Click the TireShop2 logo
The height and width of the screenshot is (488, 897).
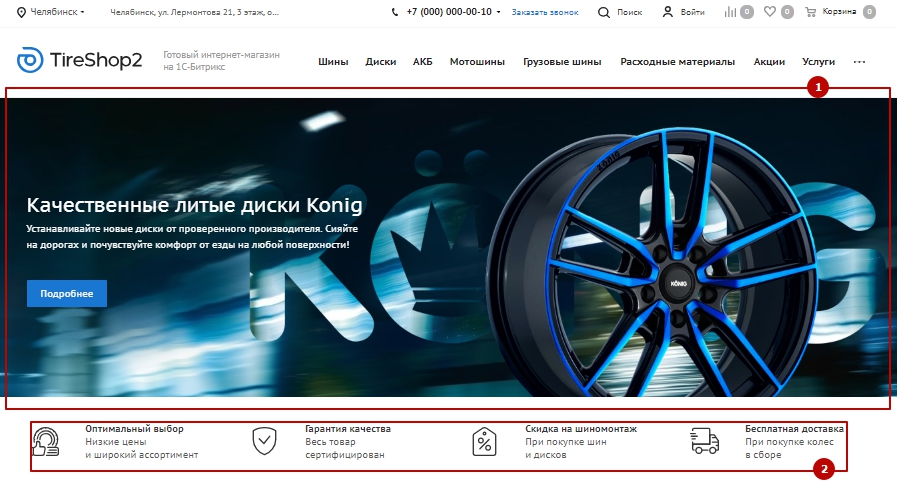click(80, 60)
